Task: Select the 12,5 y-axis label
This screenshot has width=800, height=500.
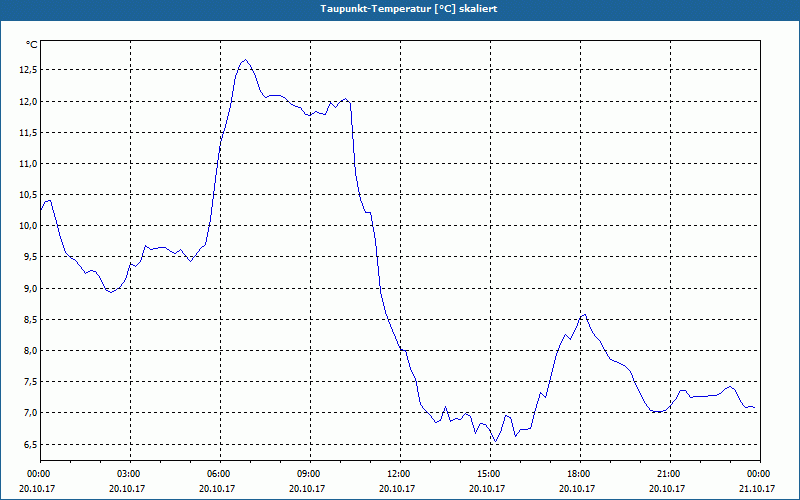Action: pyautogui.click(x=28, y=70)
